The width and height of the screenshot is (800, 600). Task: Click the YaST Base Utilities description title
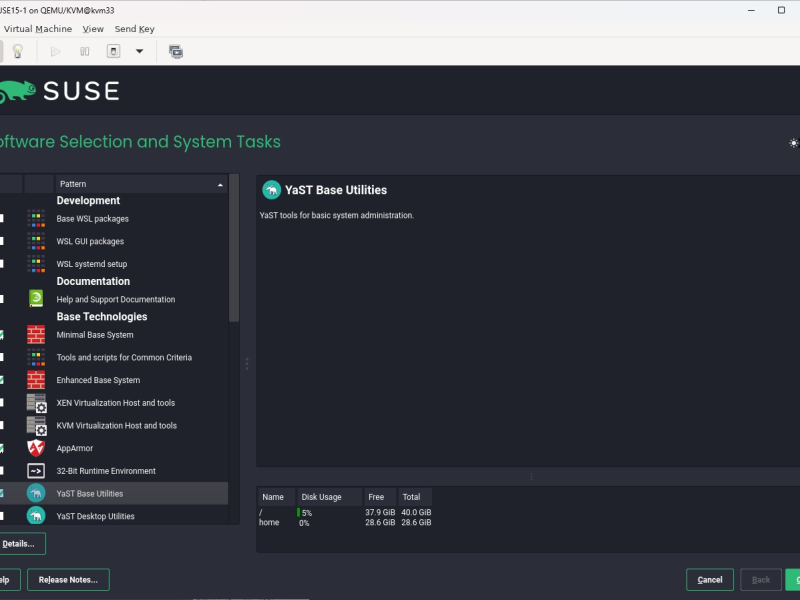click(336, 190)
